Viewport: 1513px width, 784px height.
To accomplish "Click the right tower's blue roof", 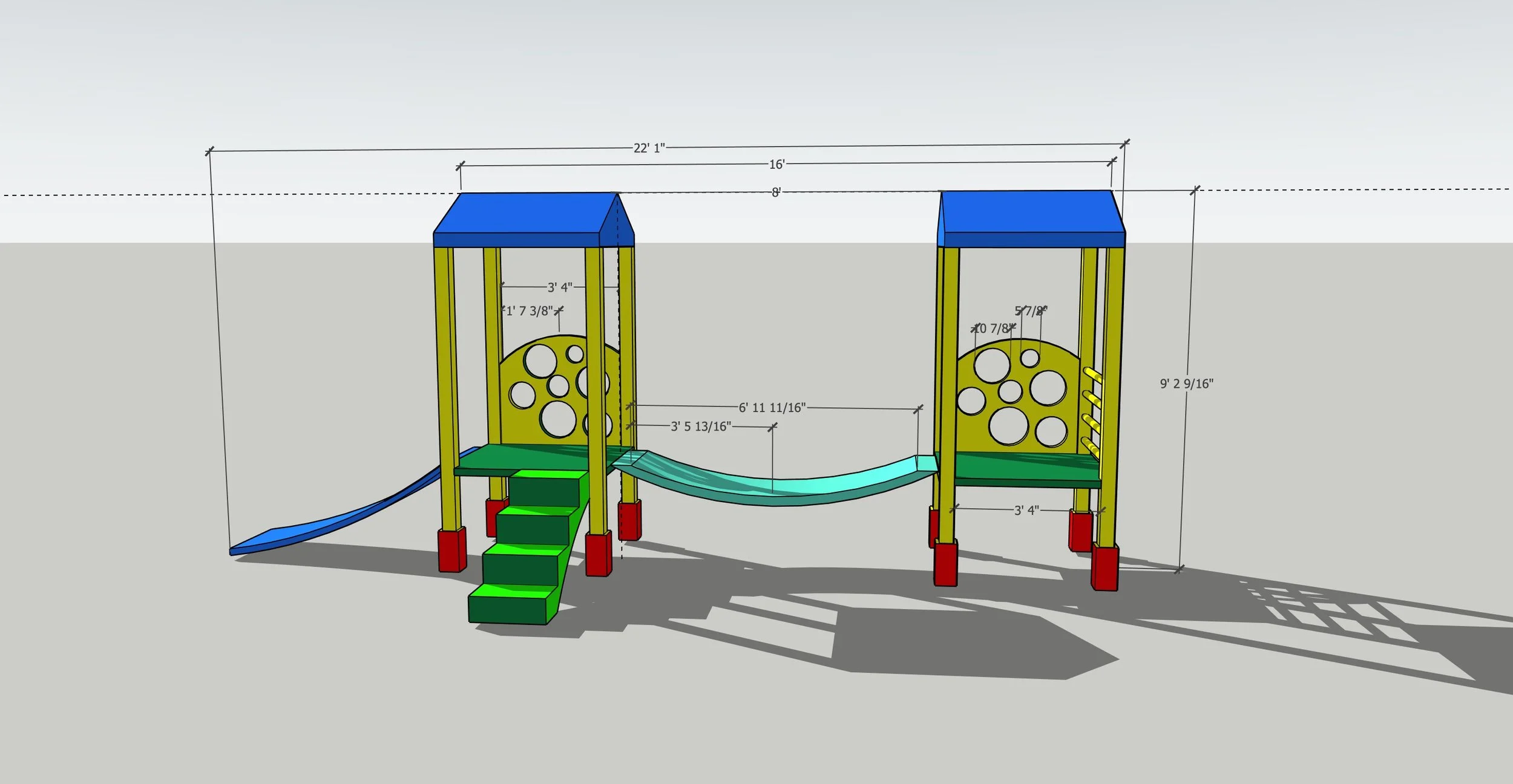I will [1029, 212].
